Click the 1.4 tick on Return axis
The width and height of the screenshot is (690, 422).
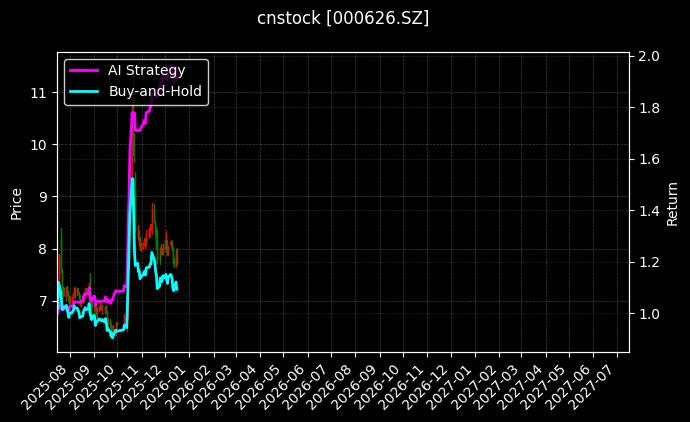click(x=649, y=211)
